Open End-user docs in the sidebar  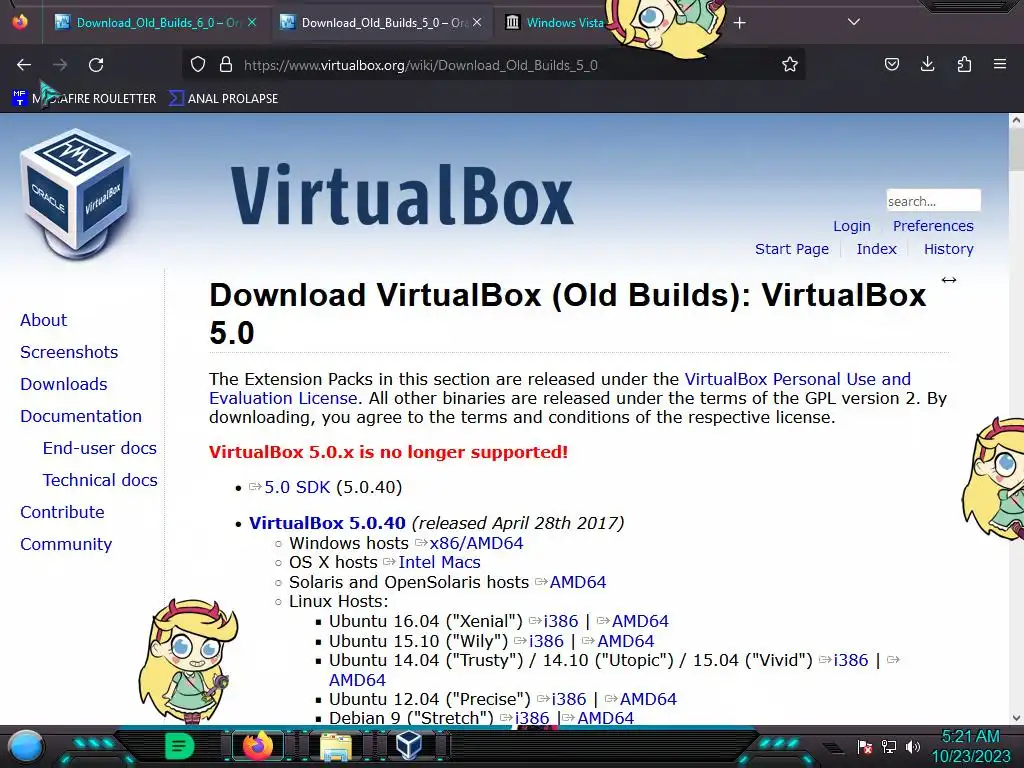pos(99,448)
